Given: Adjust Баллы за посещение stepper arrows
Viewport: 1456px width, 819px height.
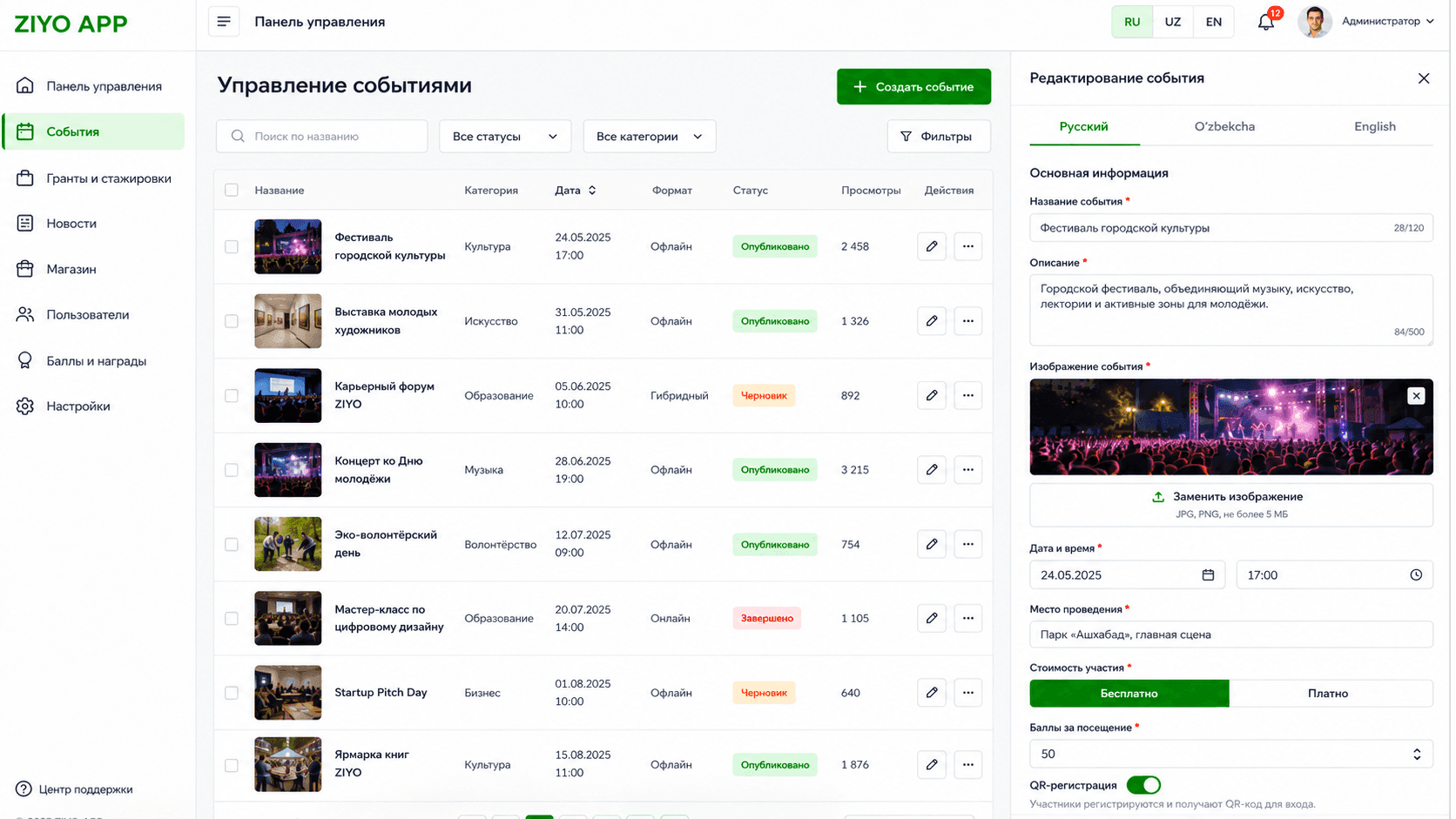Looking at the screenshot, I should [1417, 755].
